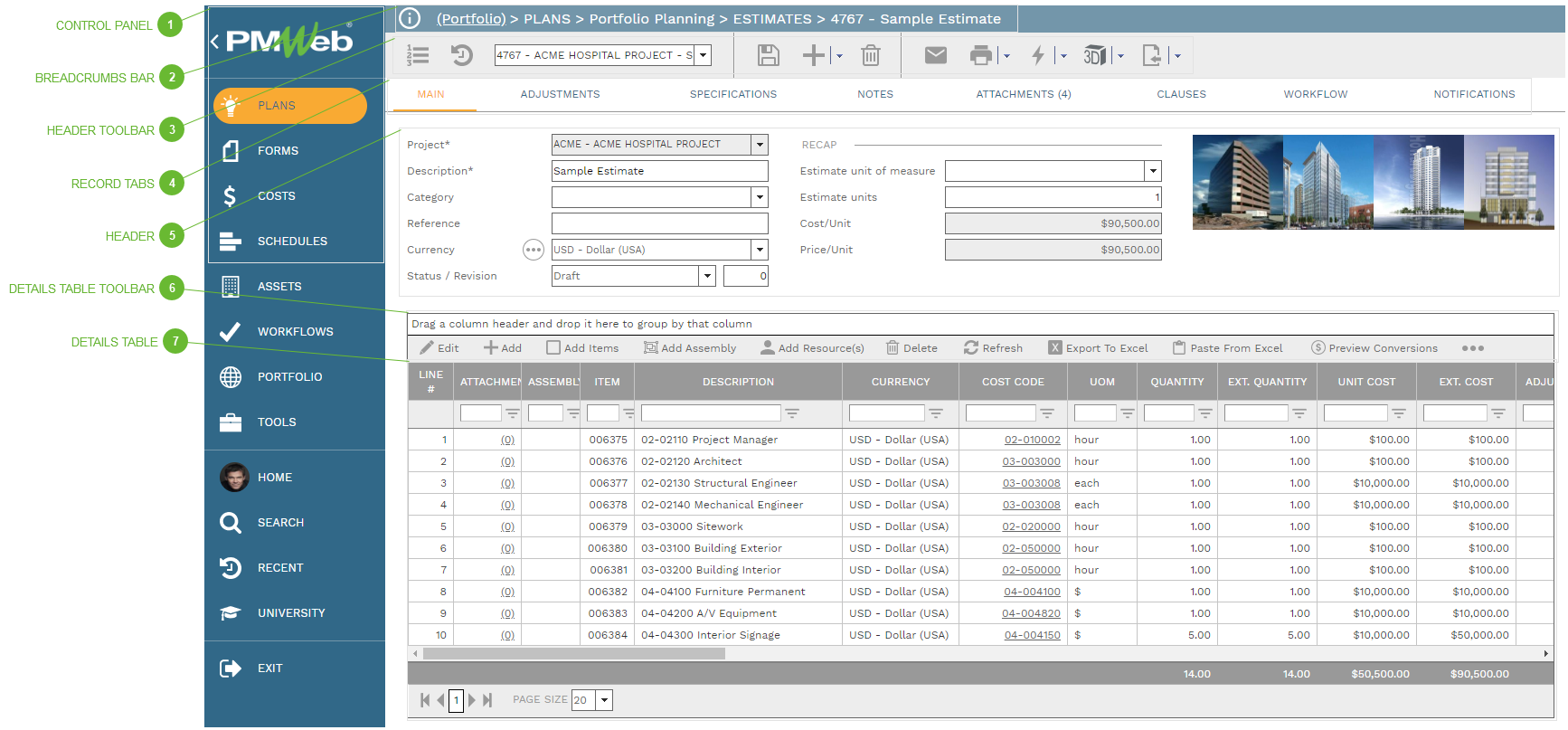
Task: Expand the record selector dropdown
Action: pyautogui.click(x=704, y=55)
